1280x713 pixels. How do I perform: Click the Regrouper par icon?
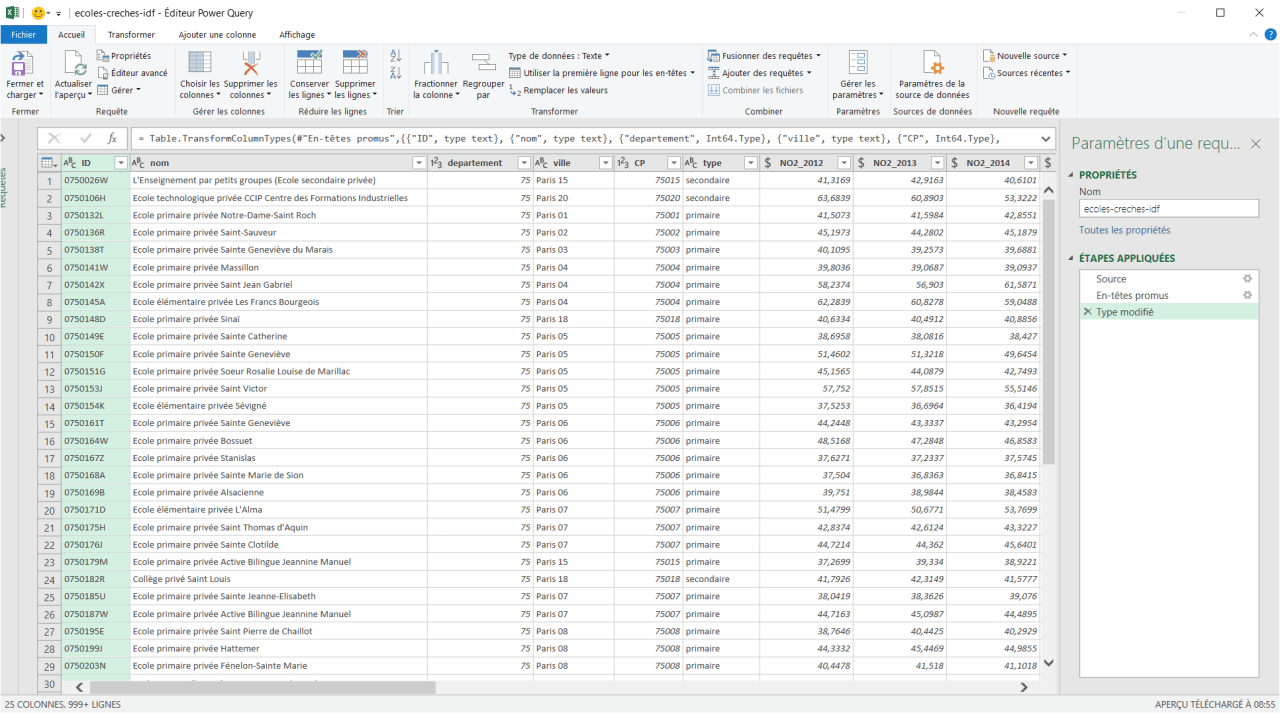(483, 63)
